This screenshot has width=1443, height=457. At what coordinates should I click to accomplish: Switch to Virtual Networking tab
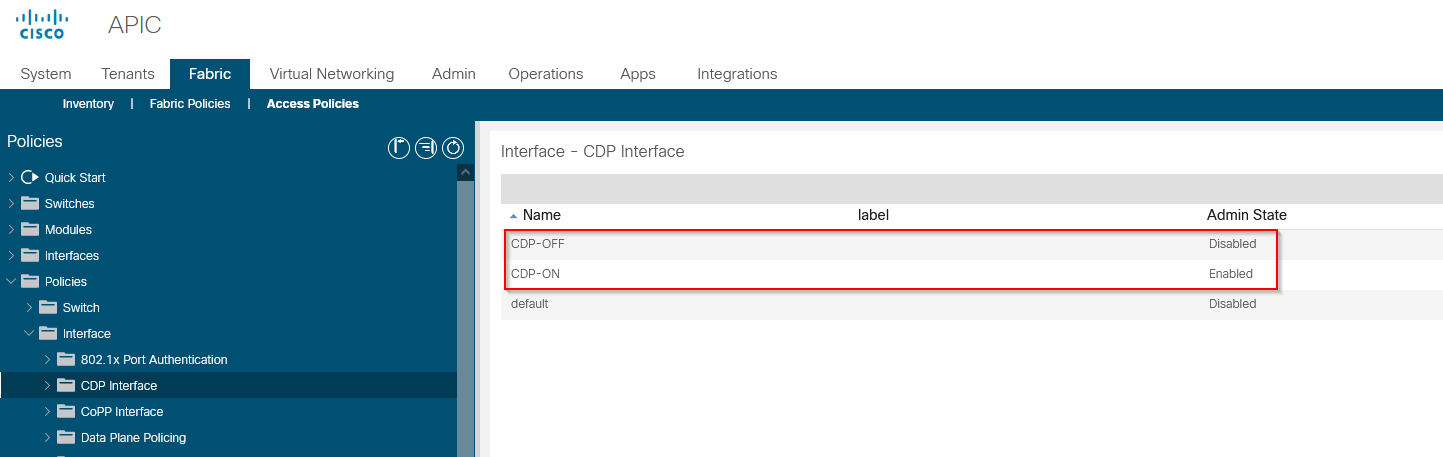332,74
